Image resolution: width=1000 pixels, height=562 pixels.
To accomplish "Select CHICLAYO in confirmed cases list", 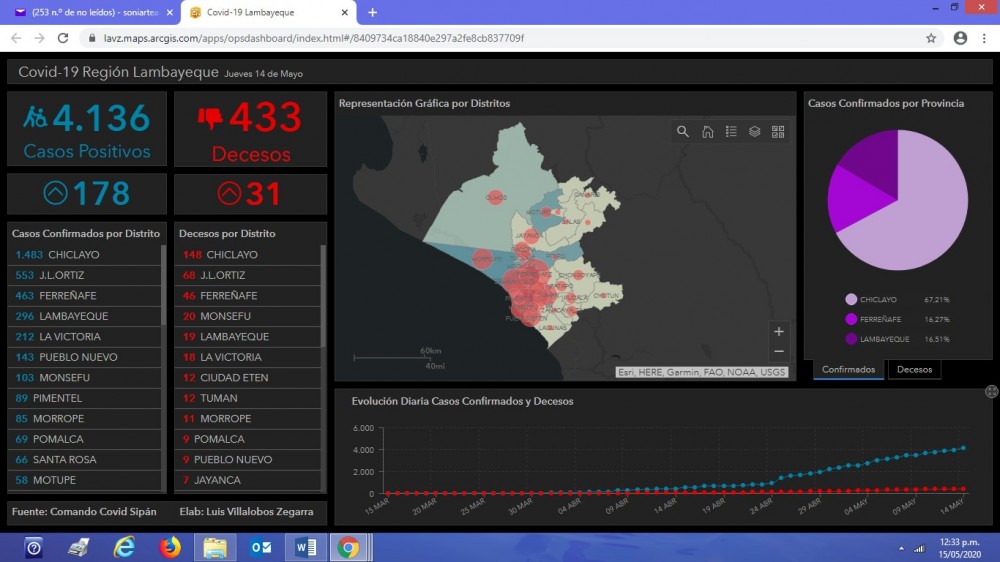I will pos(73,255).
